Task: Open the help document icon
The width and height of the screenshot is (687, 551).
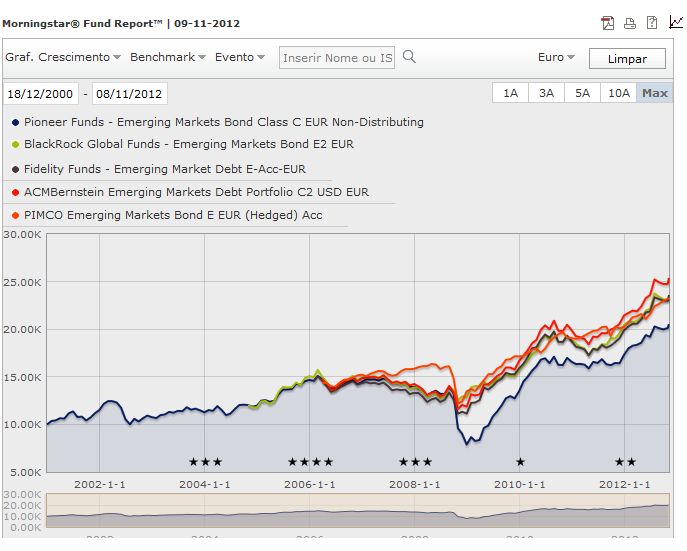Action: click(x=652, y=22)
